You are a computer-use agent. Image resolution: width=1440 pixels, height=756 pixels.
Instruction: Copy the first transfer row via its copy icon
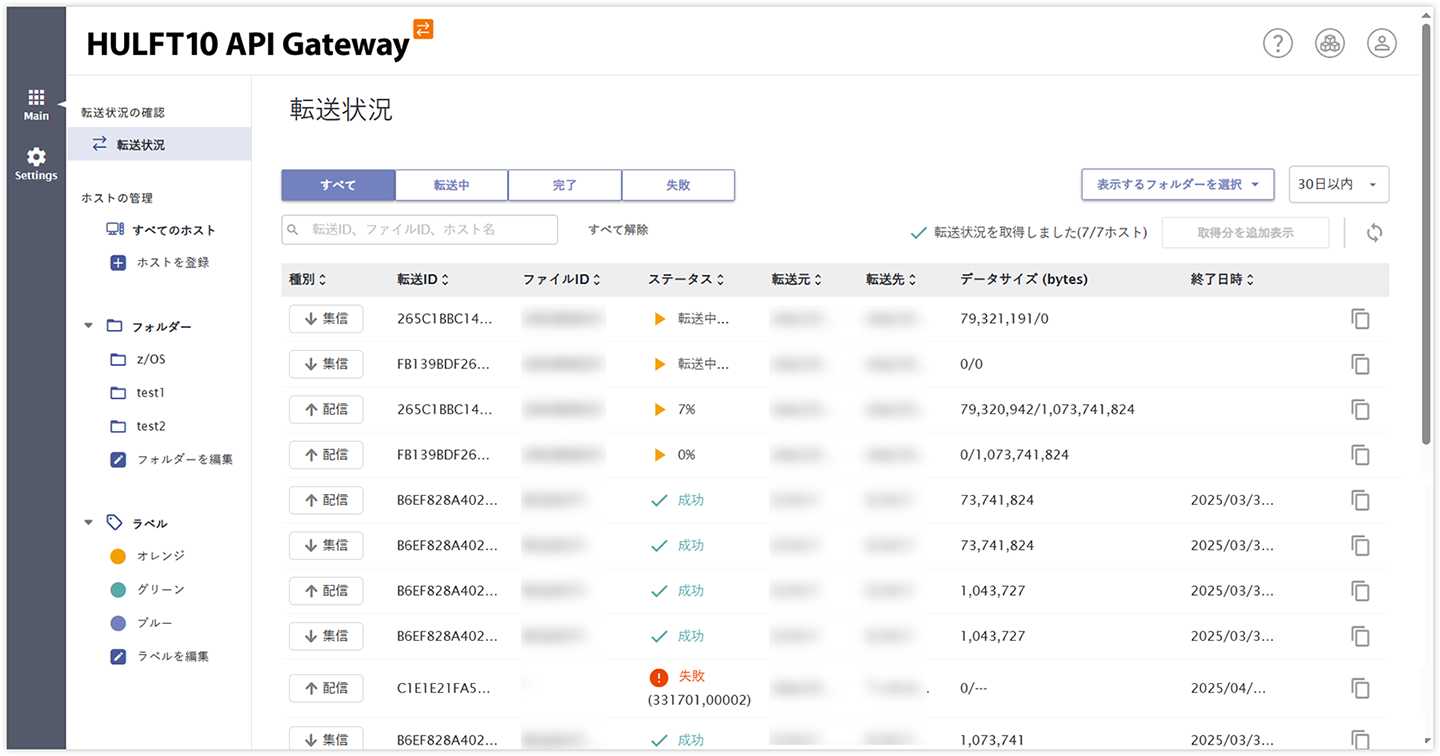(x=1360, y=318)
